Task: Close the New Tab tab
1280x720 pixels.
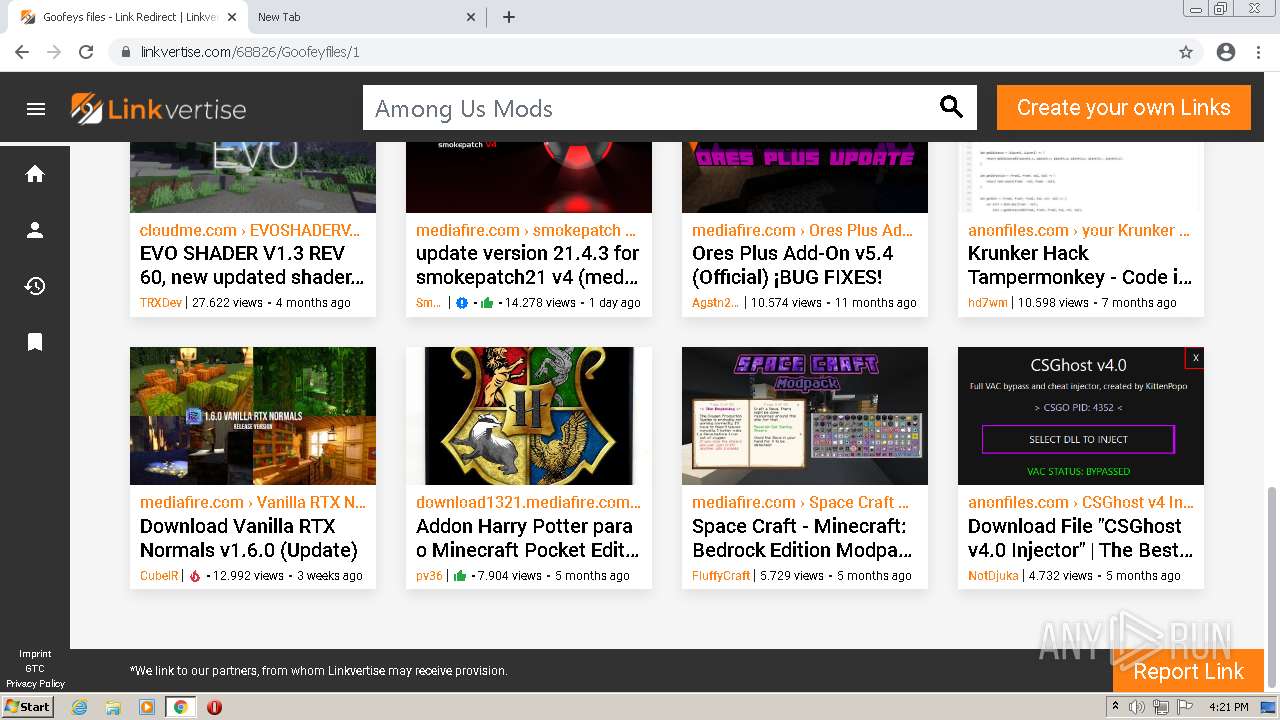Action: coord(472,17)
